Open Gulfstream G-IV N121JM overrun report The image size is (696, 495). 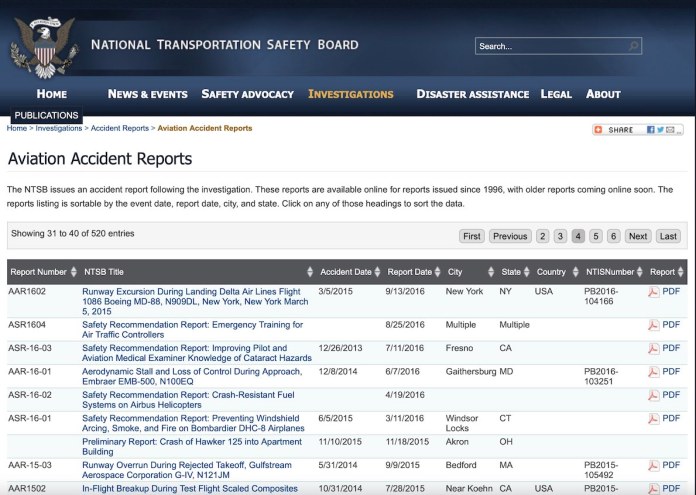pyautogui.click(x=187, y=470)
